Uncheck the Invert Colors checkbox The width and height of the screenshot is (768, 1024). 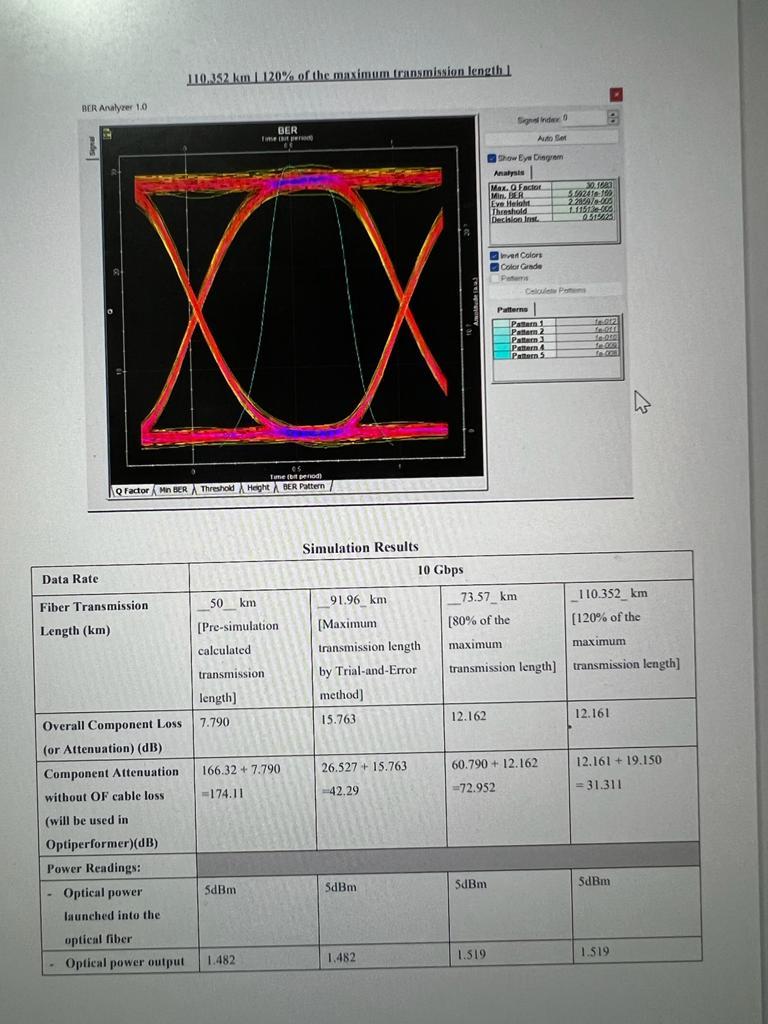pos(494,255)
